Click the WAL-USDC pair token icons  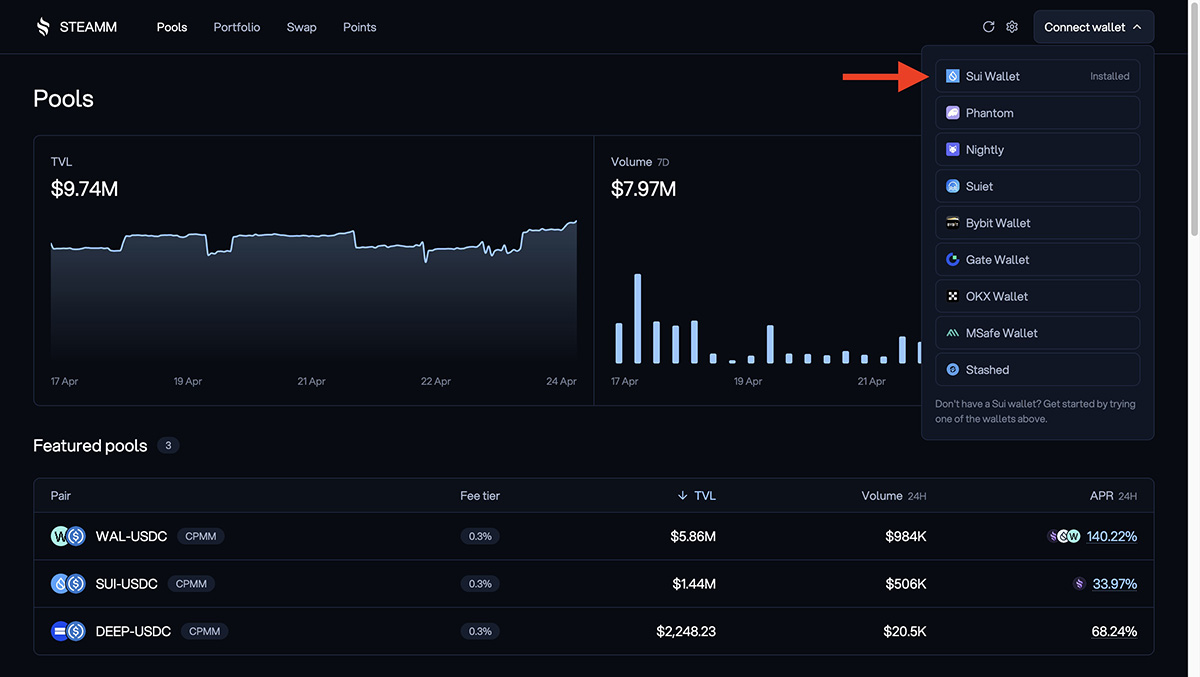[x=68, y=536]
